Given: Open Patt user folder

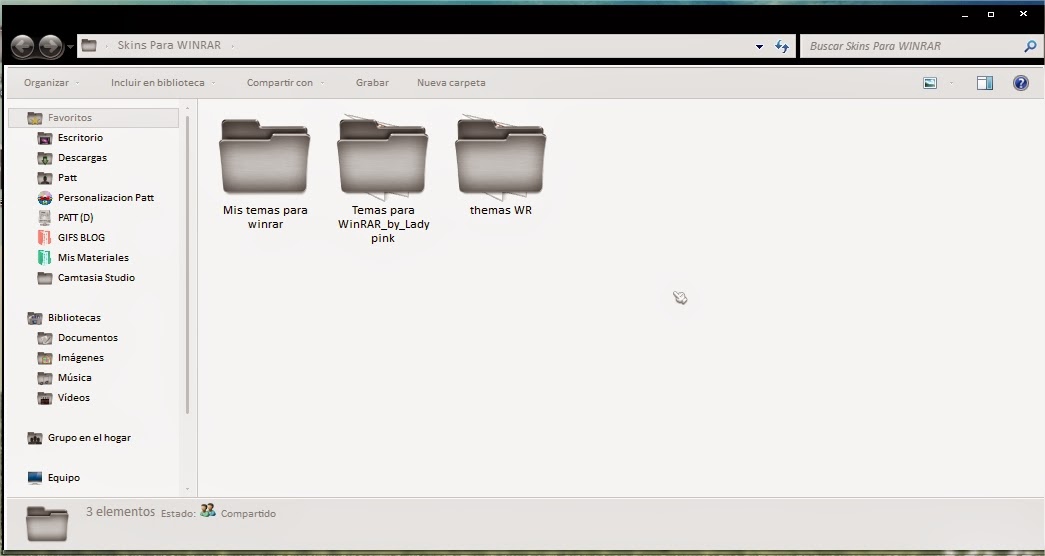Looking at the screenshot, I should 67,177.
